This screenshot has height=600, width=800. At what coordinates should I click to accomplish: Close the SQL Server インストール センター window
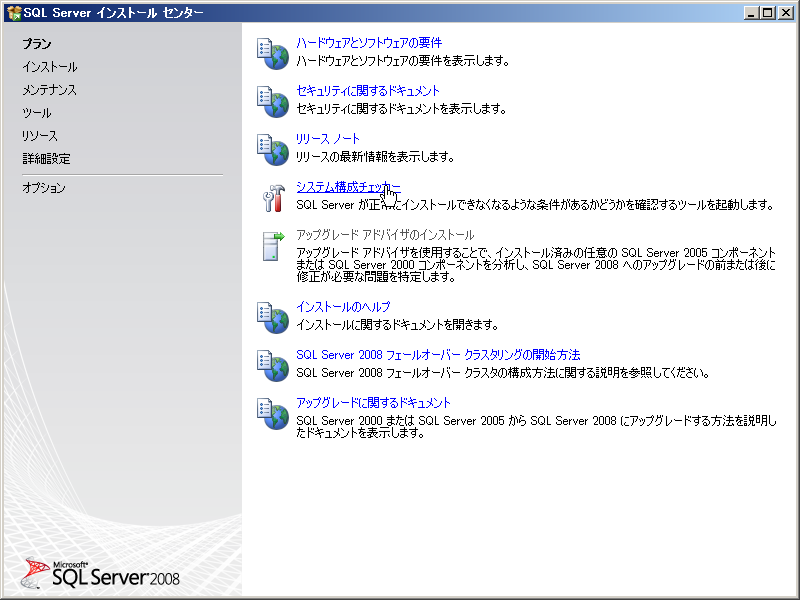point(786,13)
